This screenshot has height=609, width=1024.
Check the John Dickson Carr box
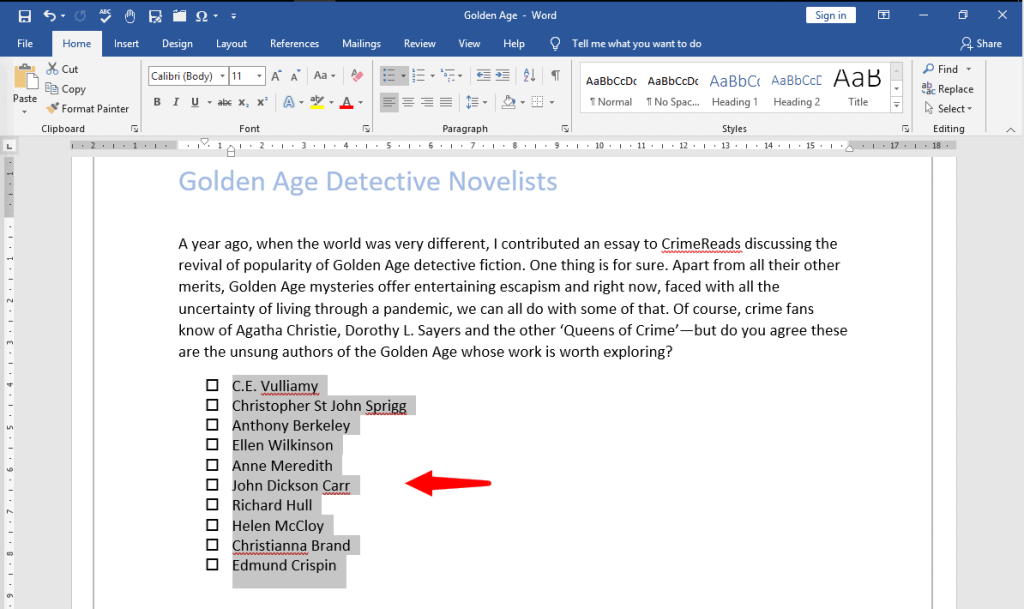212,484
